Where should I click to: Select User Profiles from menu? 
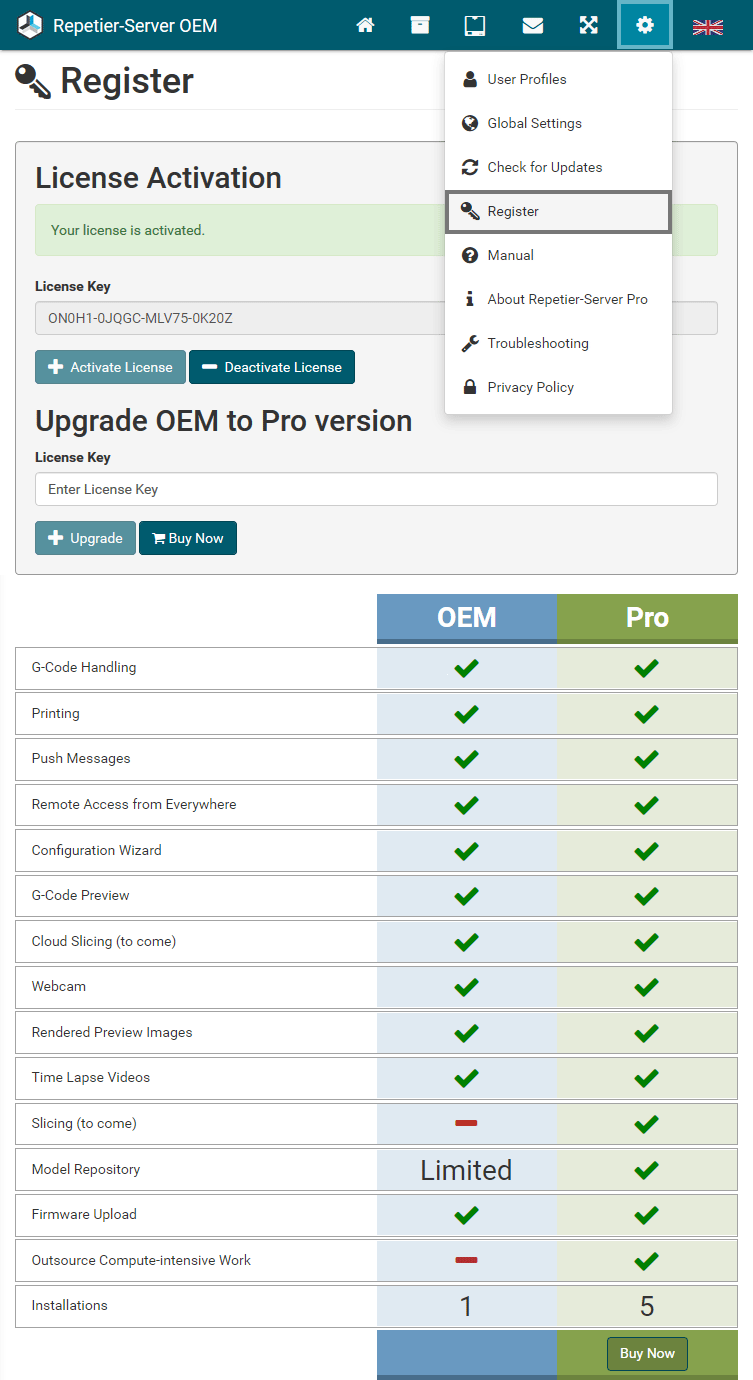point(526,79)
